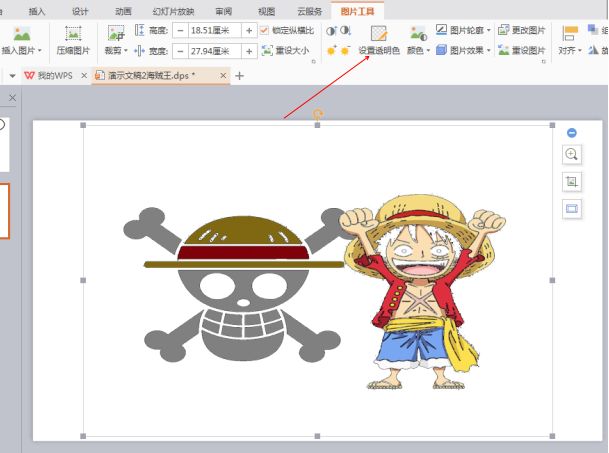Click the Picture Effects (图片效果) icon
The image size is (609, 453).
click(441, 50)
